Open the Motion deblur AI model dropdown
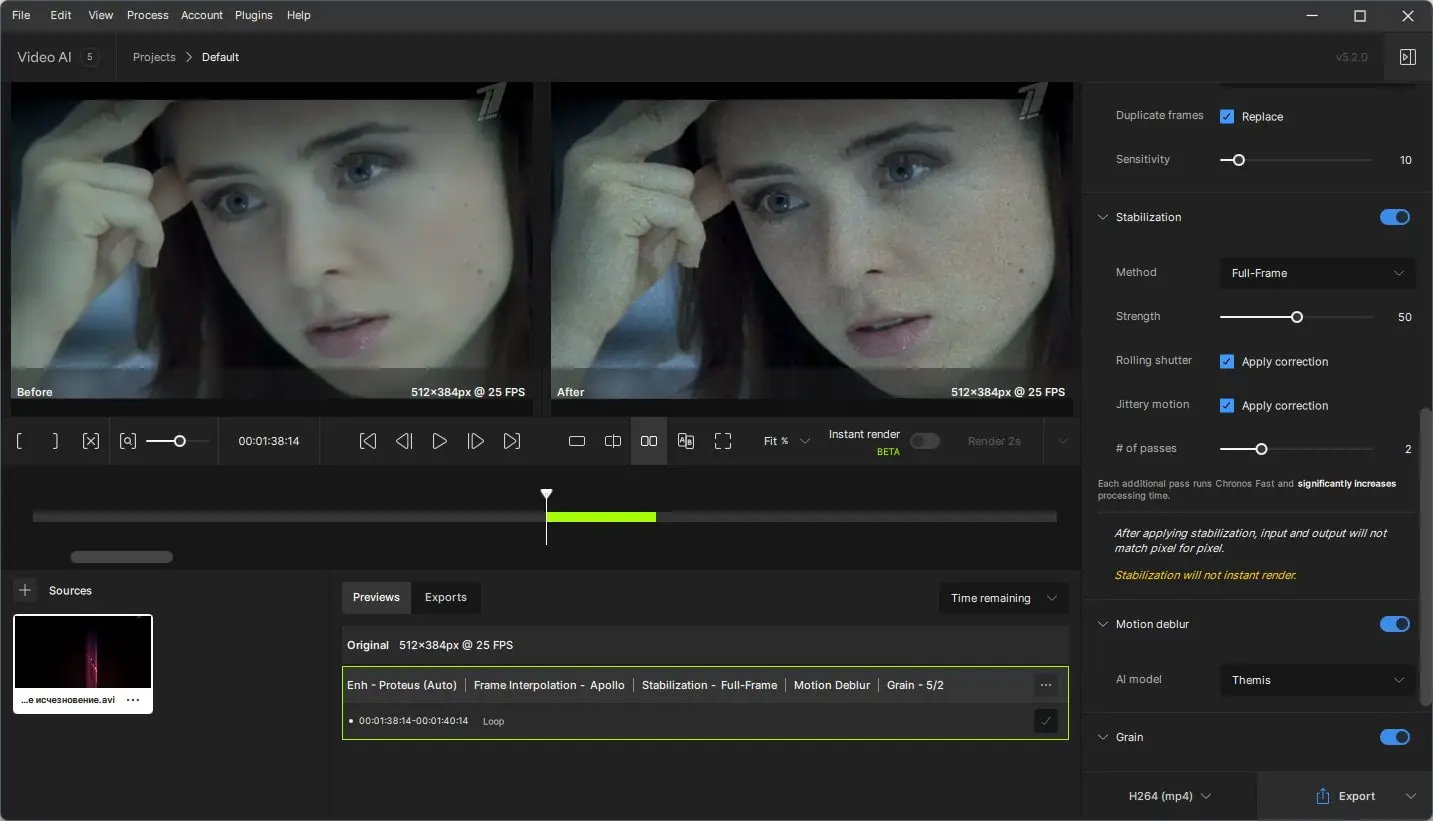 pos(1316,680)
